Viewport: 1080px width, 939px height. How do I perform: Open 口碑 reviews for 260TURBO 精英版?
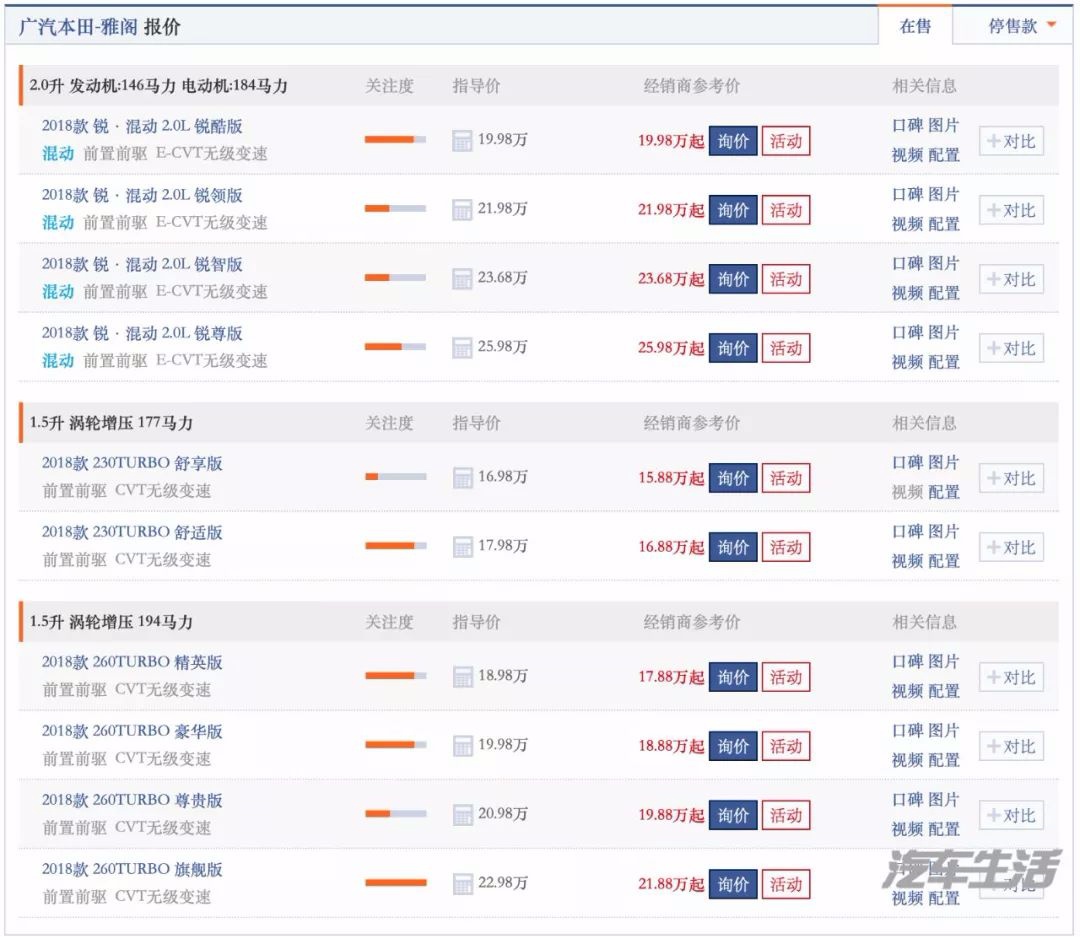point(907,661)
